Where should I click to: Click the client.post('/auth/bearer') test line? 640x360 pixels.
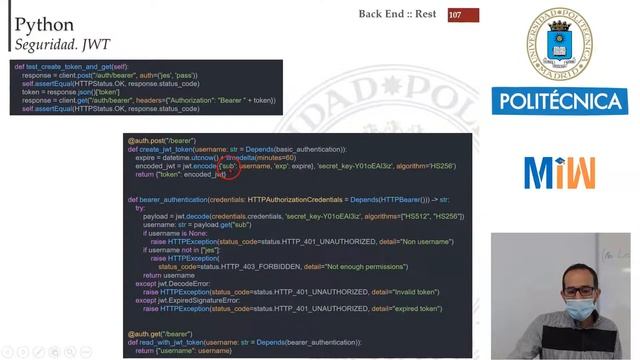tap(110, 76)
